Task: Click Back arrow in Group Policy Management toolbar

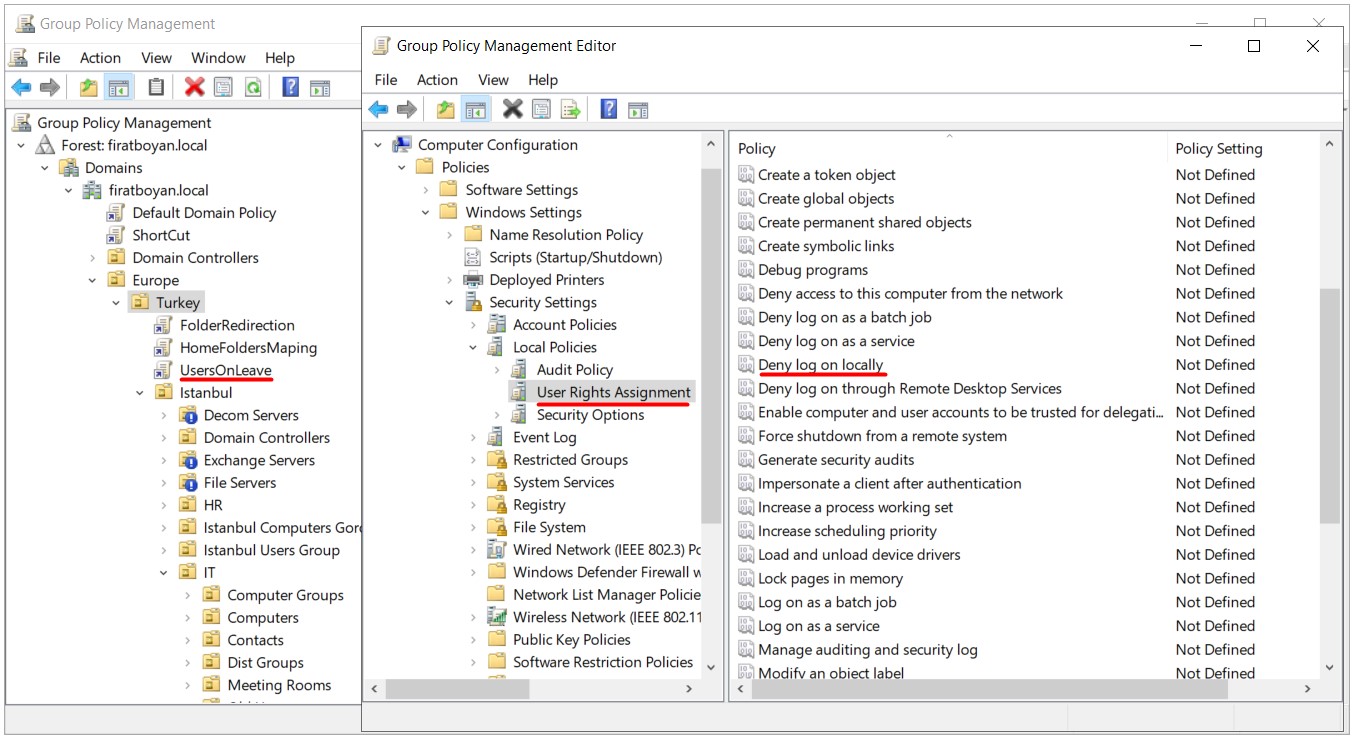Action: [x=21, y=88]
